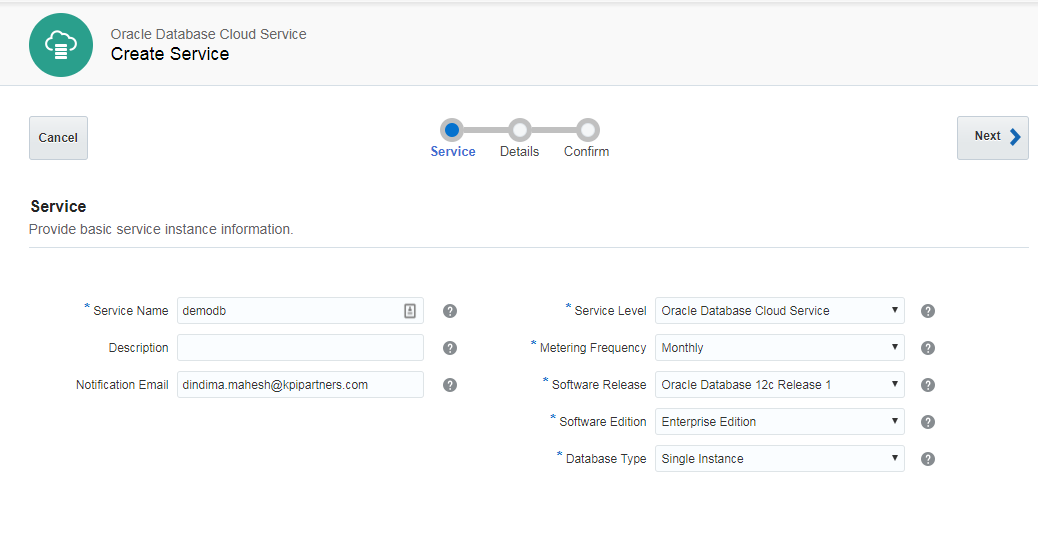Show help for Software Release
Screen dimensions: 1038x539
(928, 385)
